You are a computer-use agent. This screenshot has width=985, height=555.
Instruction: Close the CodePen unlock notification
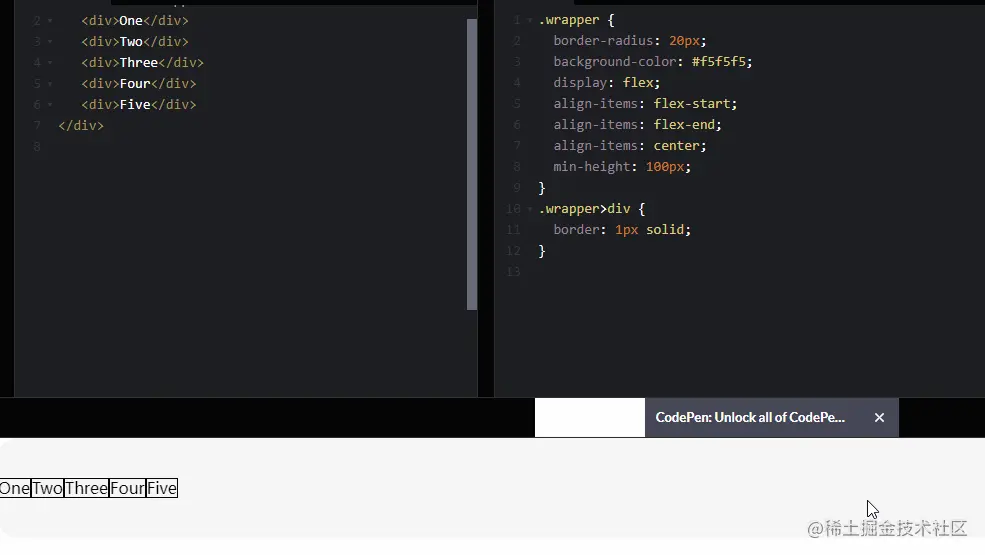(879, 417)
